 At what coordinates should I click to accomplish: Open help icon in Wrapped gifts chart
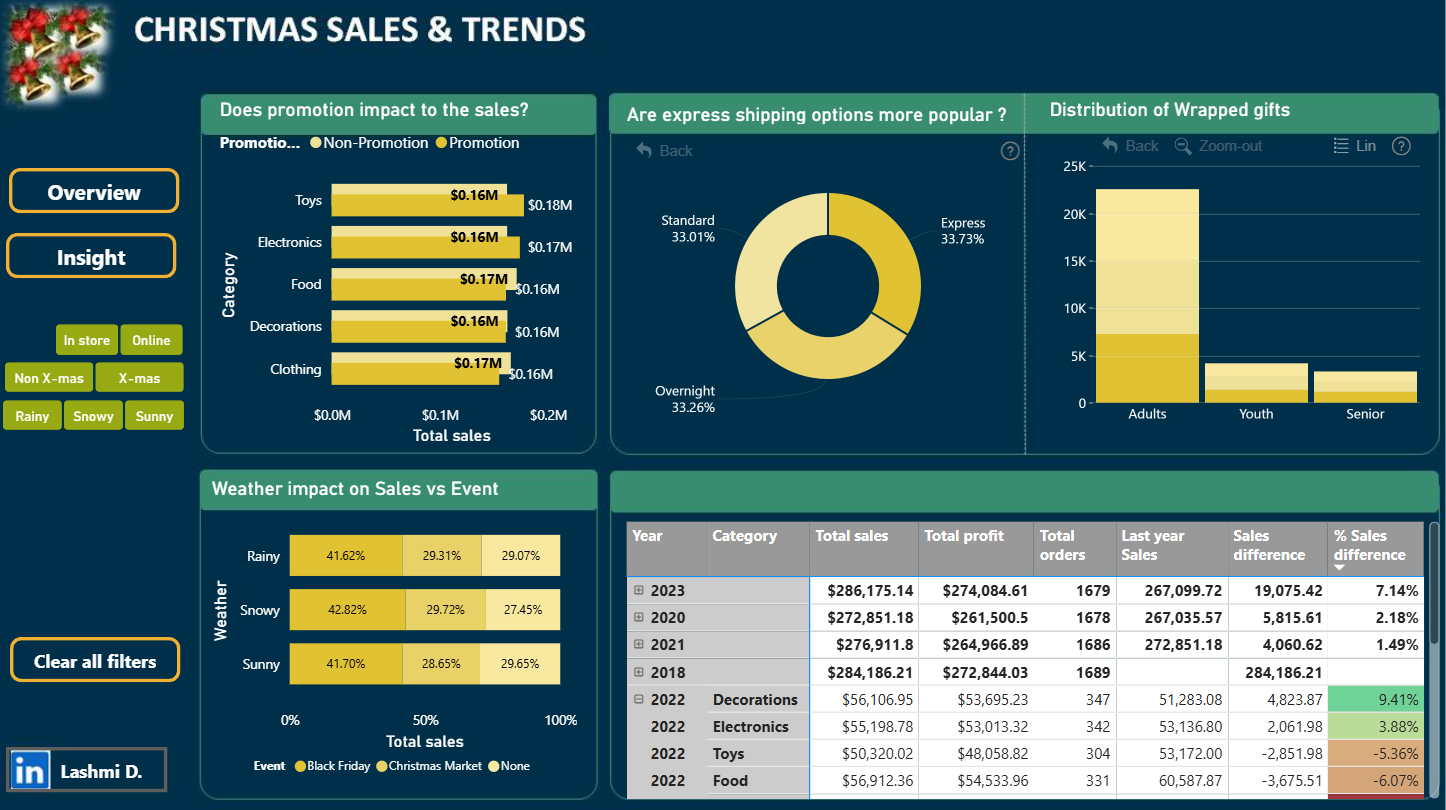pos(1401,146)
